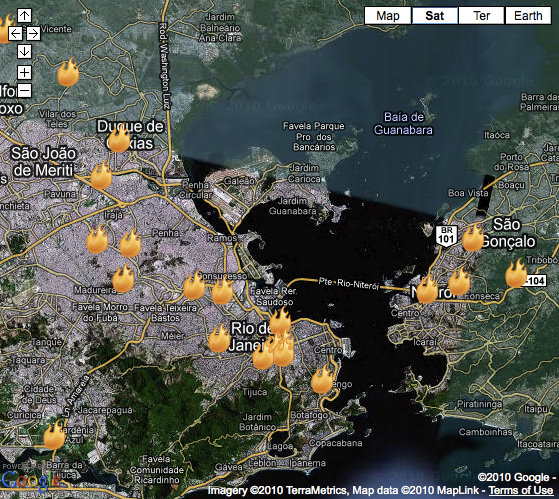This screenshot has width=559, height=499.
Task: Click fire marker below Favela Rer. Saudoso
Action: pos(280,321)
